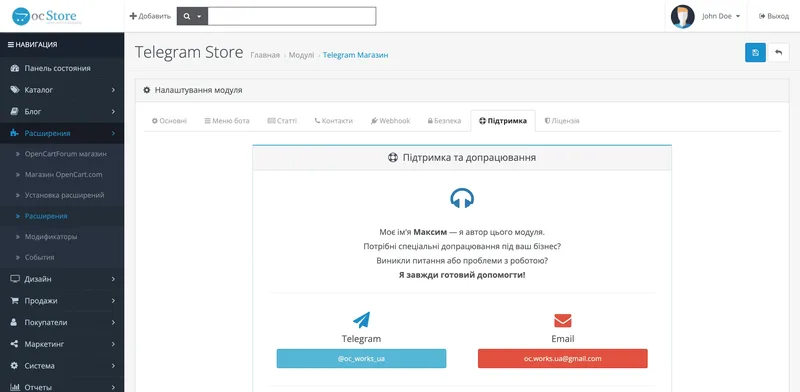Click the "Я завжди готовий допомогти!" text
The image size is (800, 392).
pos(462,275)
